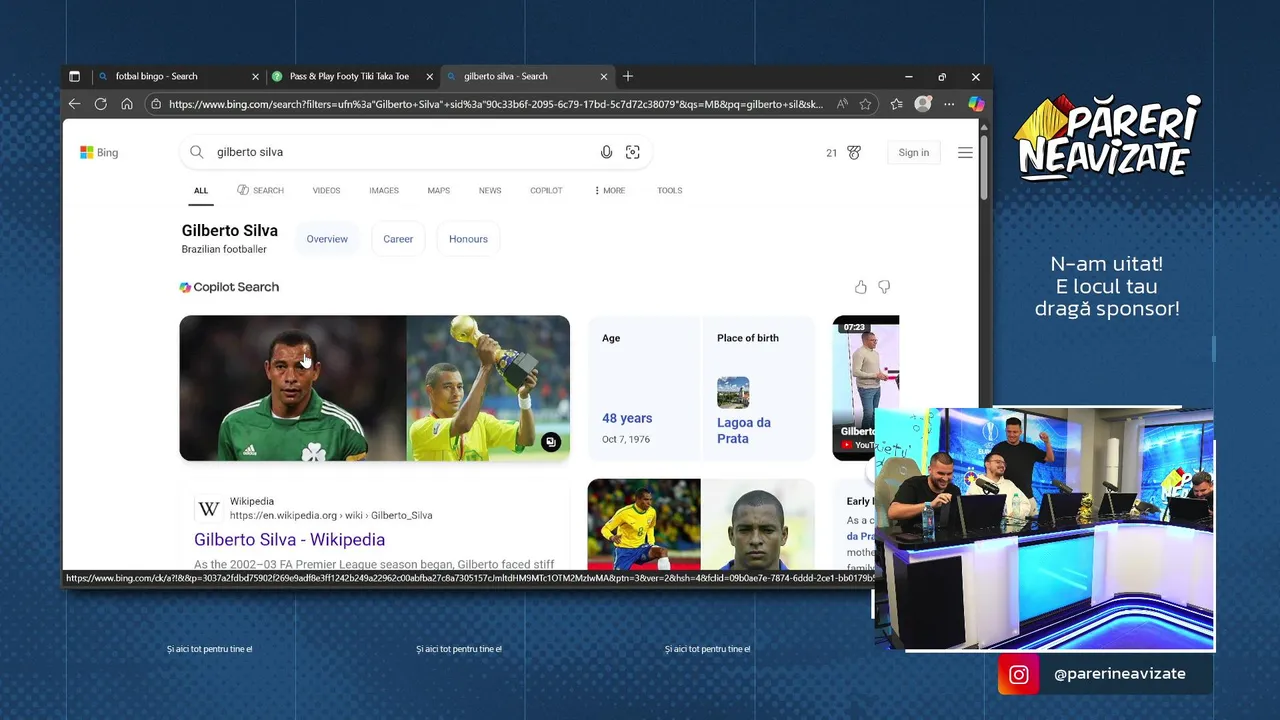Activate the Read aloud icon in address bar
Viewport: 1280px width, 720px height.
(843, 104)
